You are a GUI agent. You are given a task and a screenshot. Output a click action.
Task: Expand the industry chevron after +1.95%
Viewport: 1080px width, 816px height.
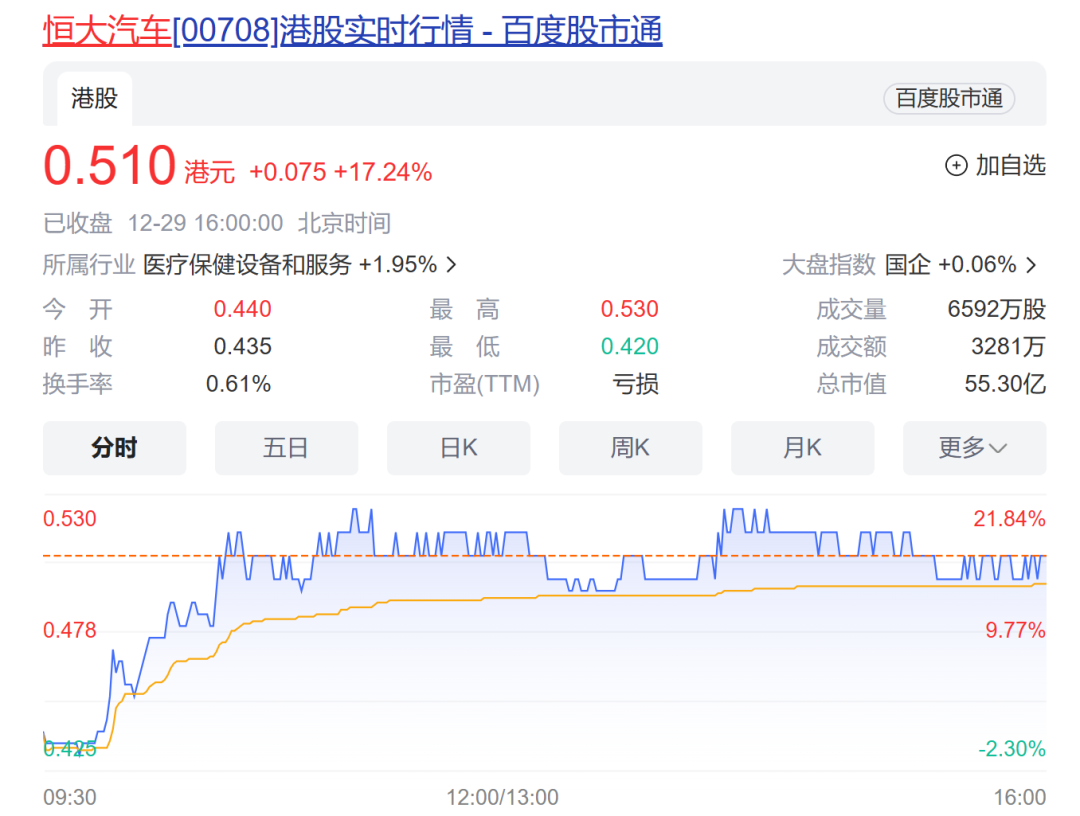pos(451,264)
